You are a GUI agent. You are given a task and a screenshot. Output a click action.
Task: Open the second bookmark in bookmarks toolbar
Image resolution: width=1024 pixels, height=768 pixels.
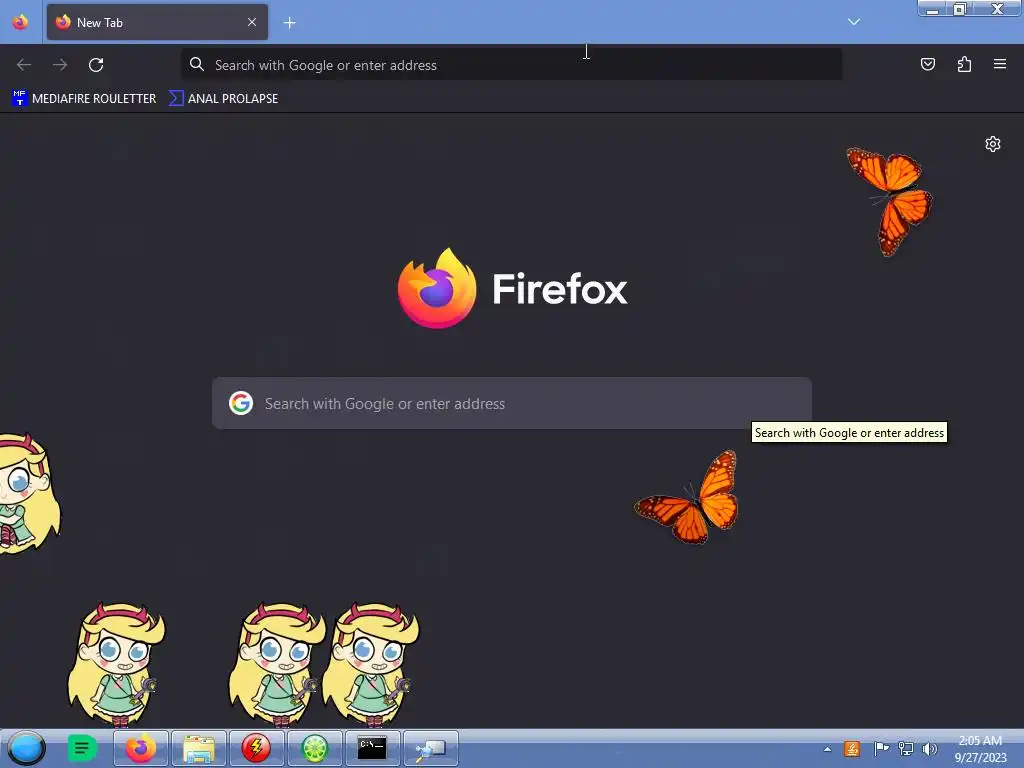pyautogui.click(x=223, y=99)
